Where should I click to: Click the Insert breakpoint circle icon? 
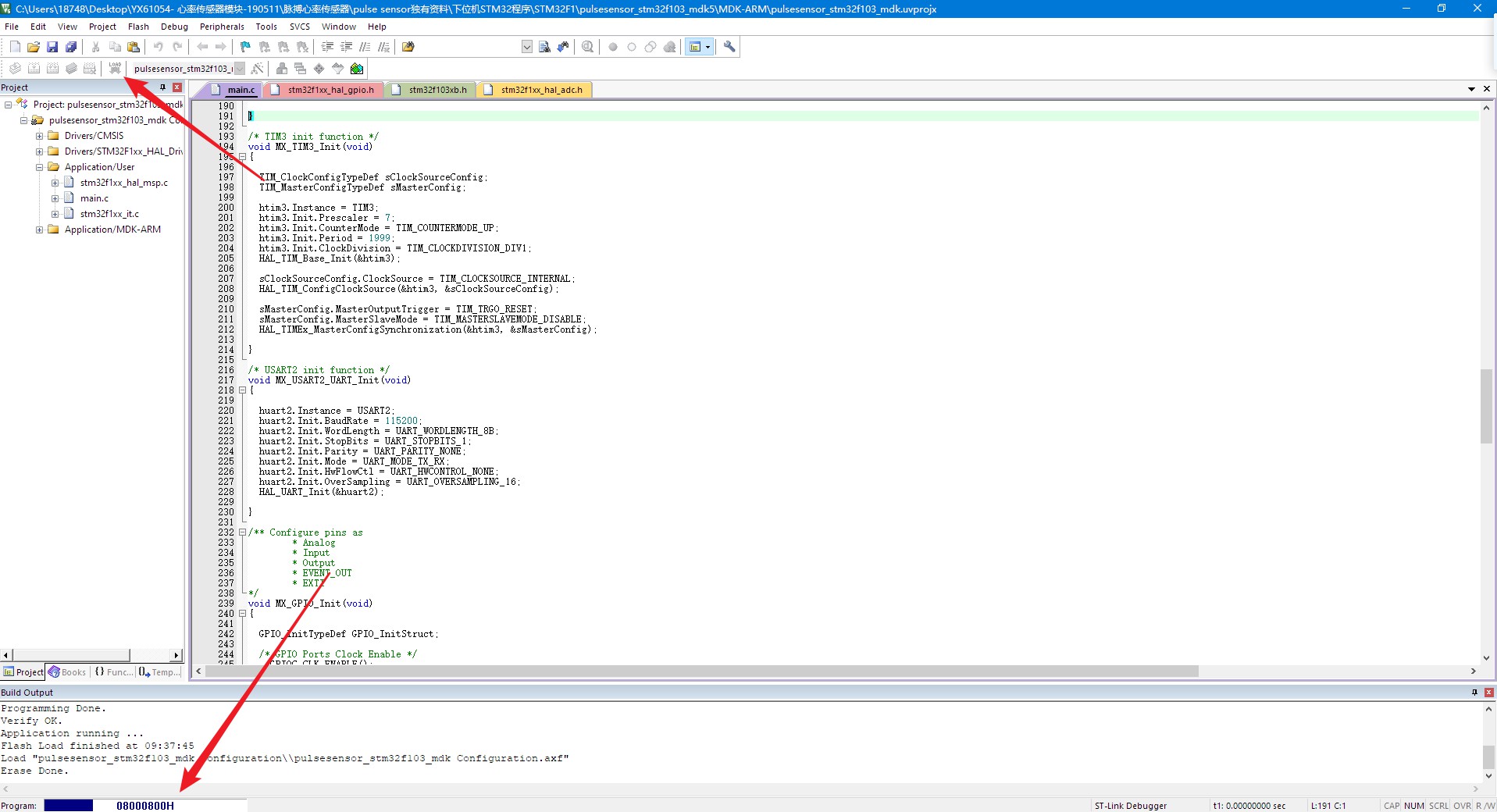coord(613,47)
